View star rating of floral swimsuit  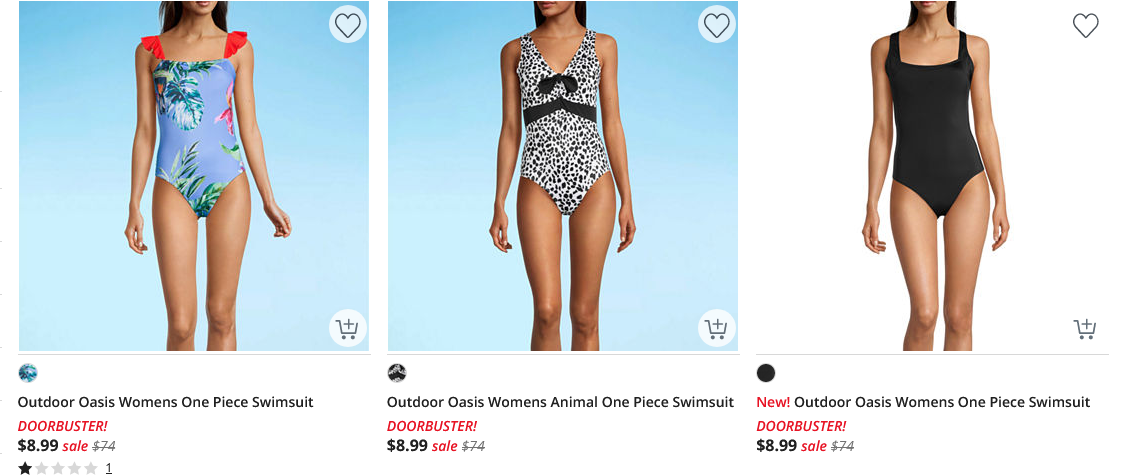pyautogui.click(x=58, y=468)
